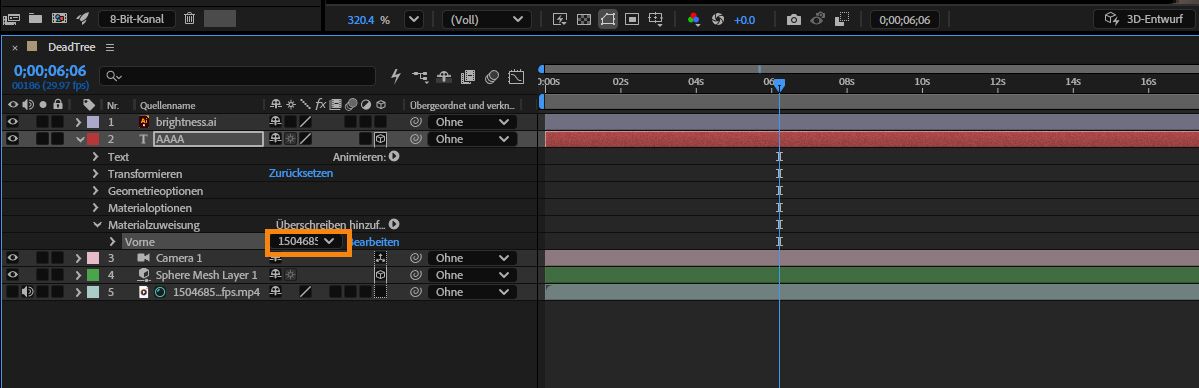Open the graph editor icon
The height and width of the screenshot is (388, 1199).
[517, 76]
